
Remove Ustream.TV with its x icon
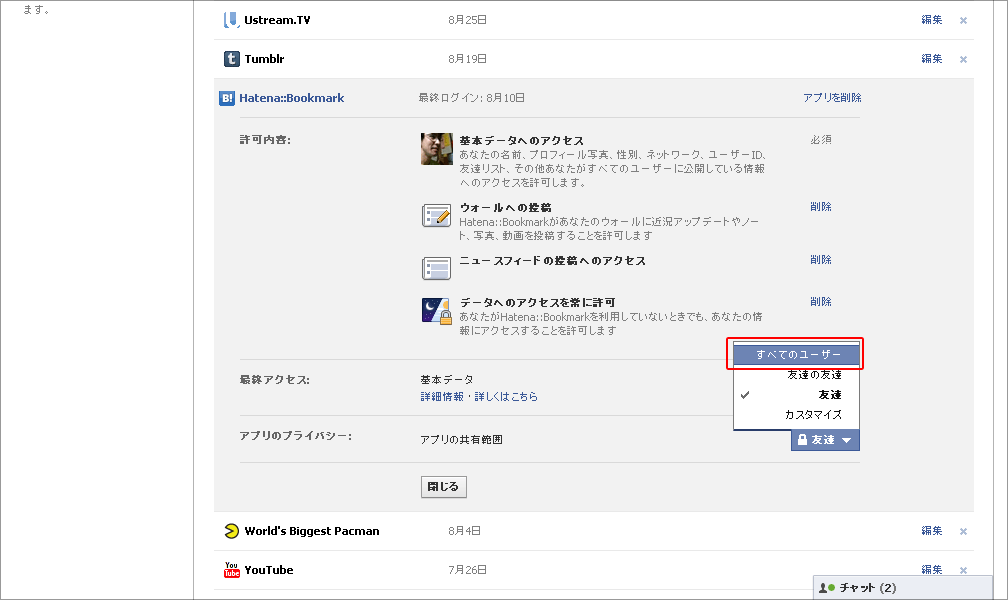pos(963,21)
